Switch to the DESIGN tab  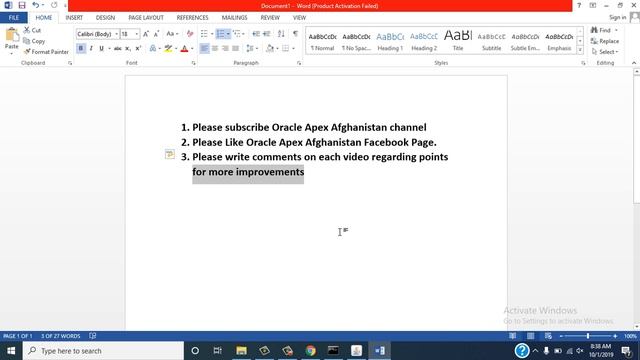coord(105,18)
